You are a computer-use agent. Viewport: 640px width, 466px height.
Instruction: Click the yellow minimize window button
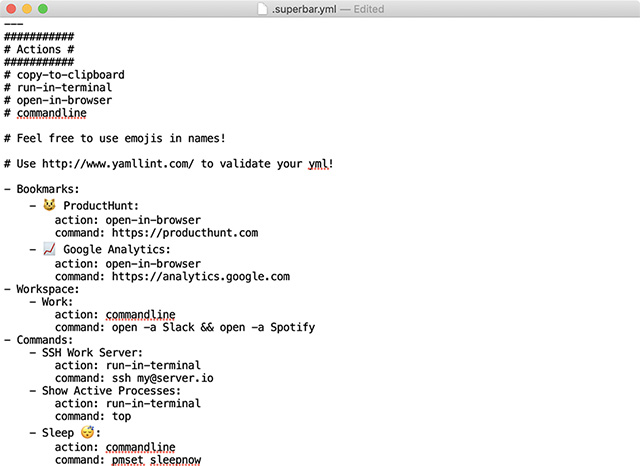[x=27, y=9]
